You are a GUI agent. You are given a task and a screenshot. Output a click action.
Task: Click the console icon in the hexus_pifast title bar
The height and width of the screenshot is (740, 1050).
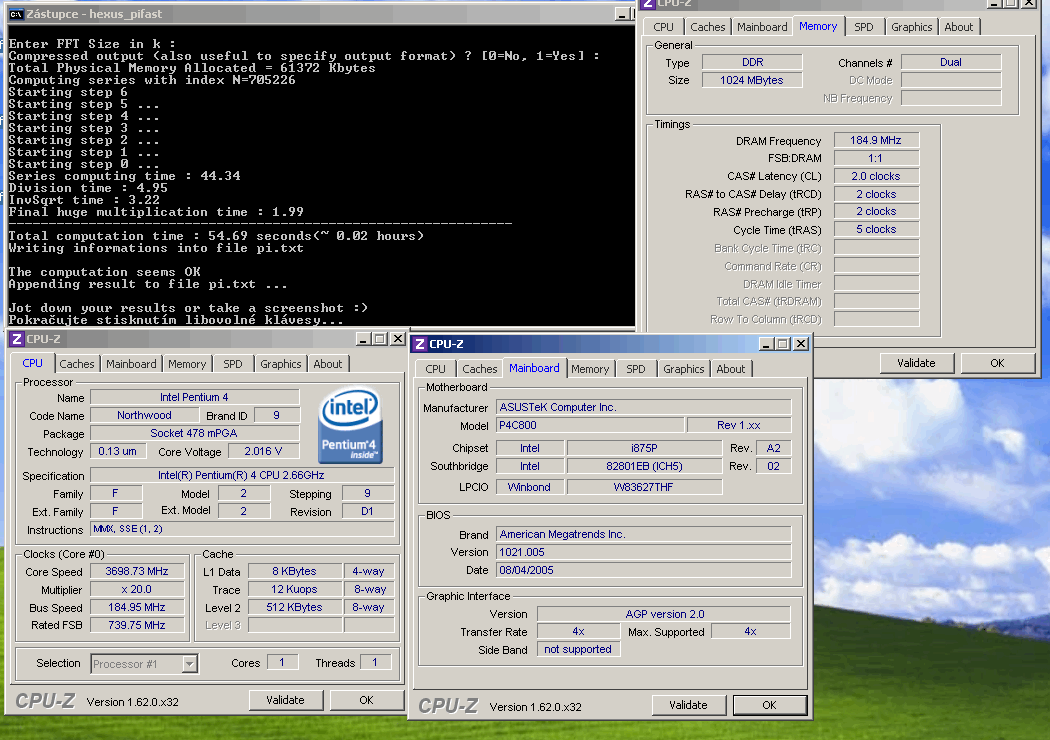tap(16, 14)
